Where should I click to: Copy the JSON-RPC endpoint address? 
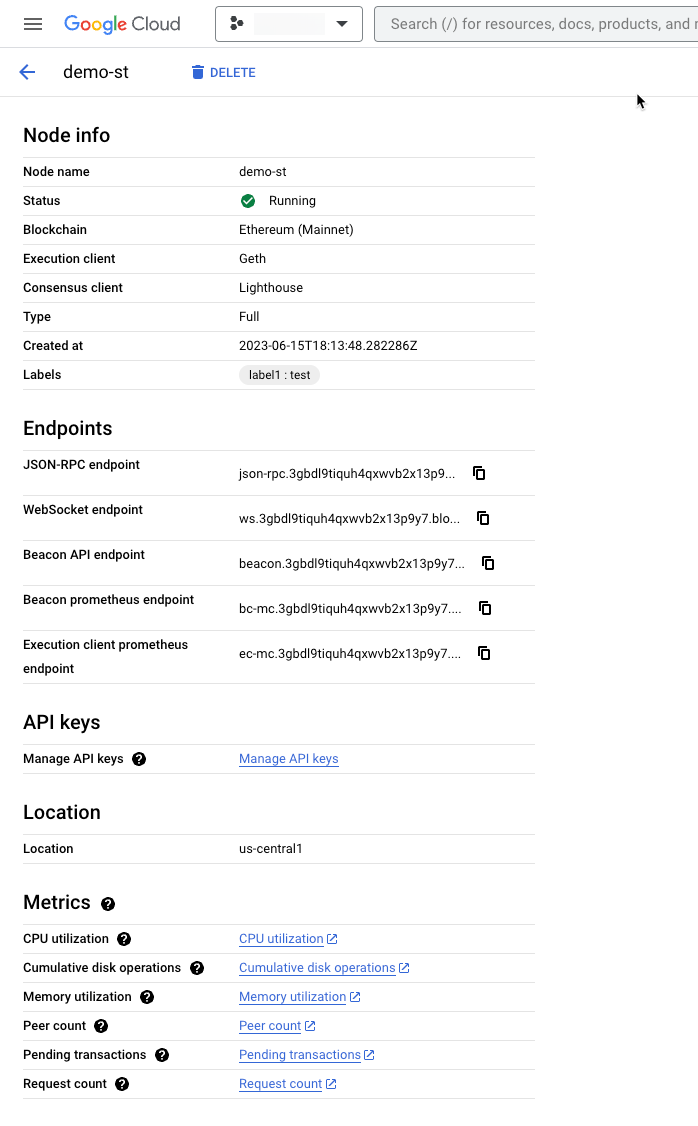click(479, 472)
